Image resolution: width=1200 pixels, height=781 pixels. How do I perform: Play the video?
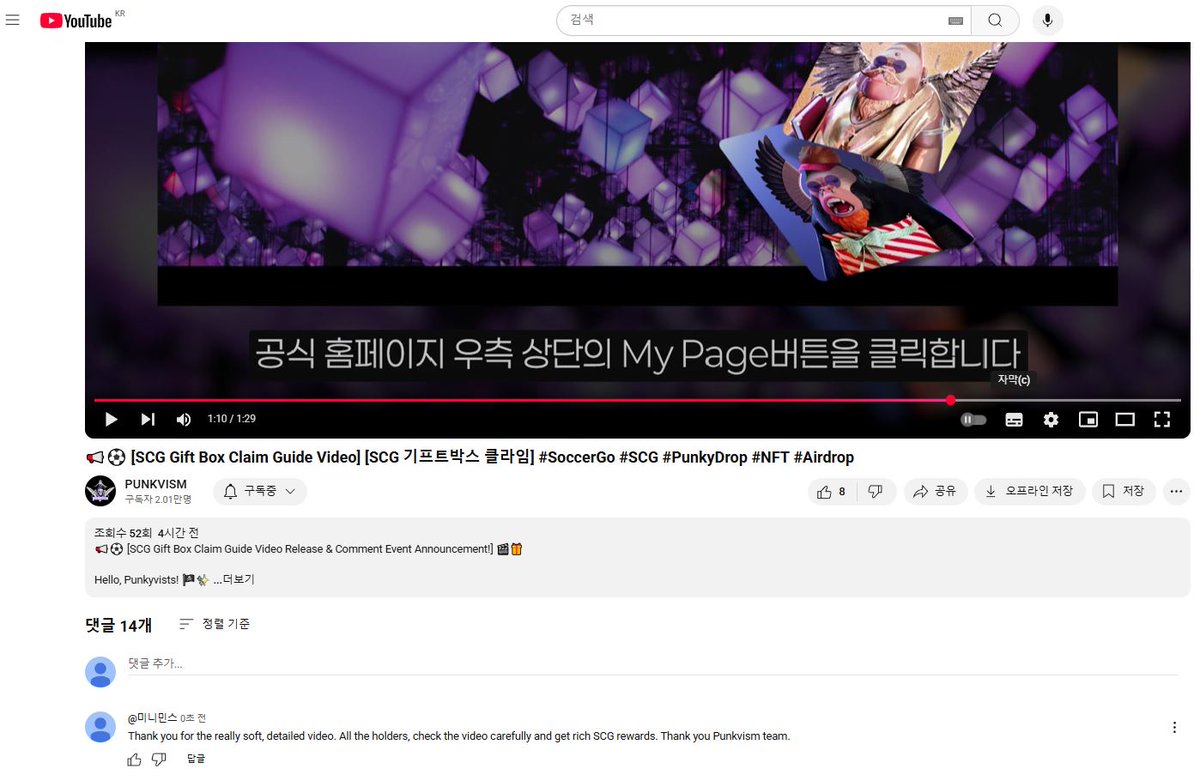(111, 419)
